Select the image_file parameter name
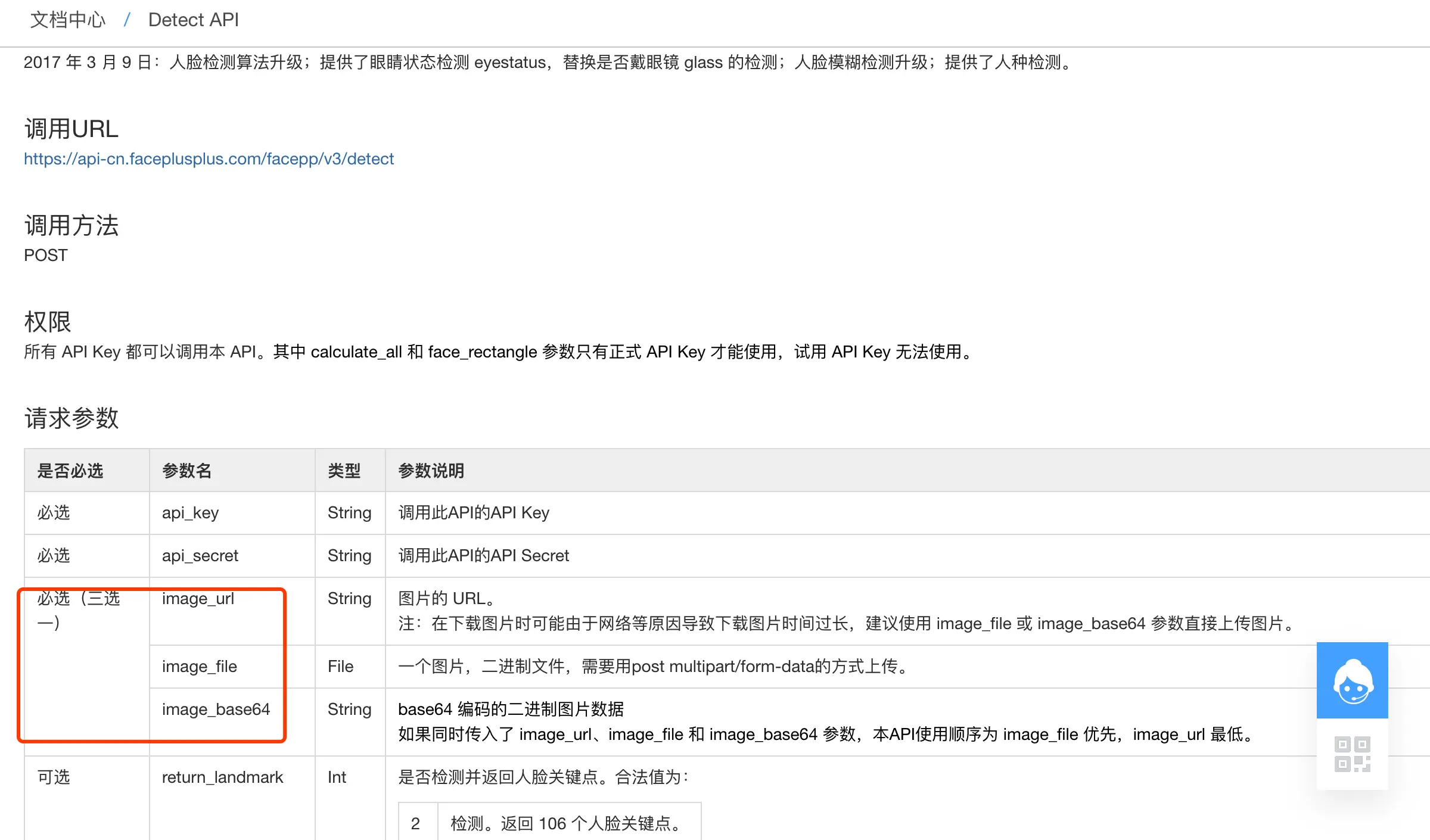This screenshot has width=1430, height=840. [x=200, y=666]
